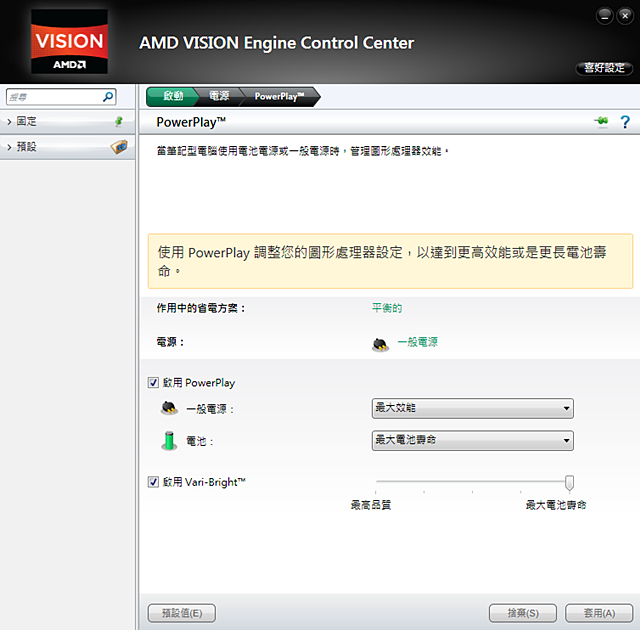Click the plug icon beside the 一般電源 dropdown
Image resolution: width=640 pixels, height=630 pixels.
[169, 408]
